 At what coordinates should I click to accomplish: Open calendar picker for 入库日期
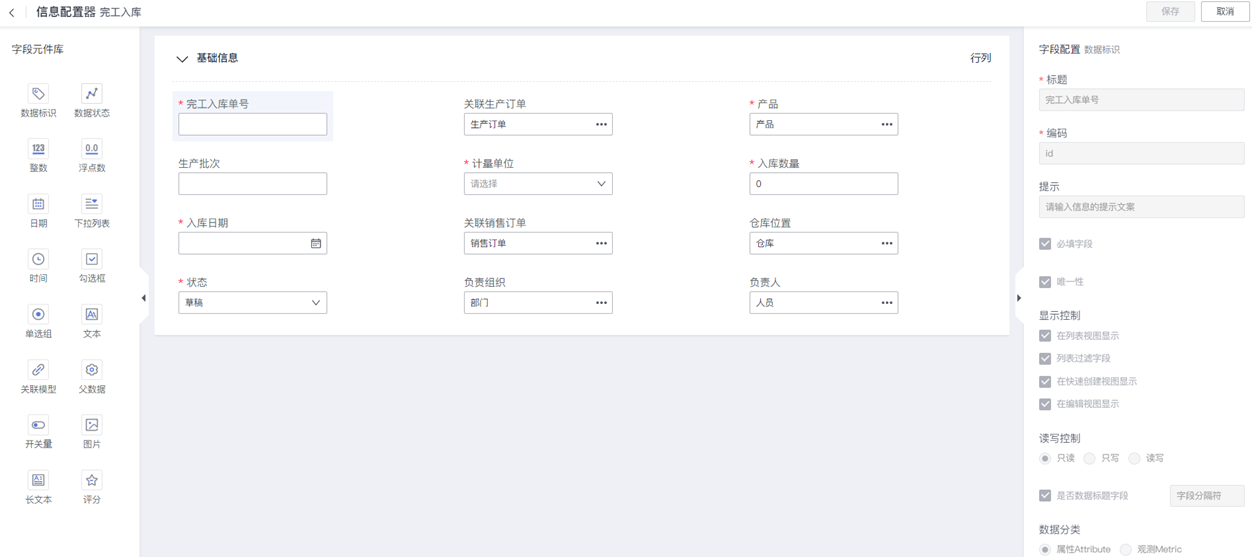click(x=316, y=243)
